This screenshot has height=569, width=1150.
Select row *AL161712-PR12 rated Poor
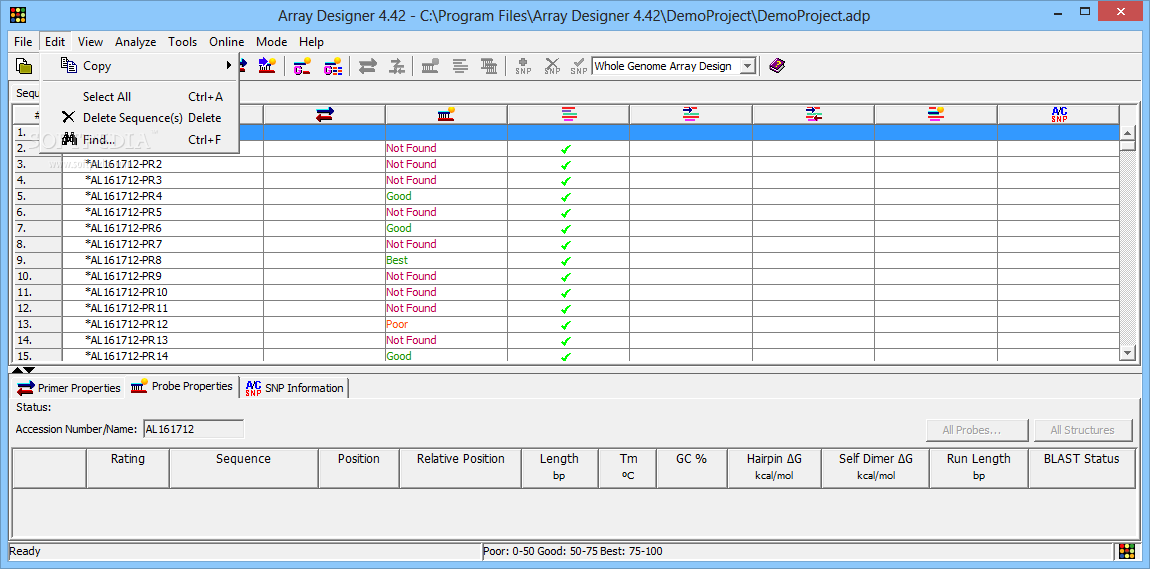(567, 325)
